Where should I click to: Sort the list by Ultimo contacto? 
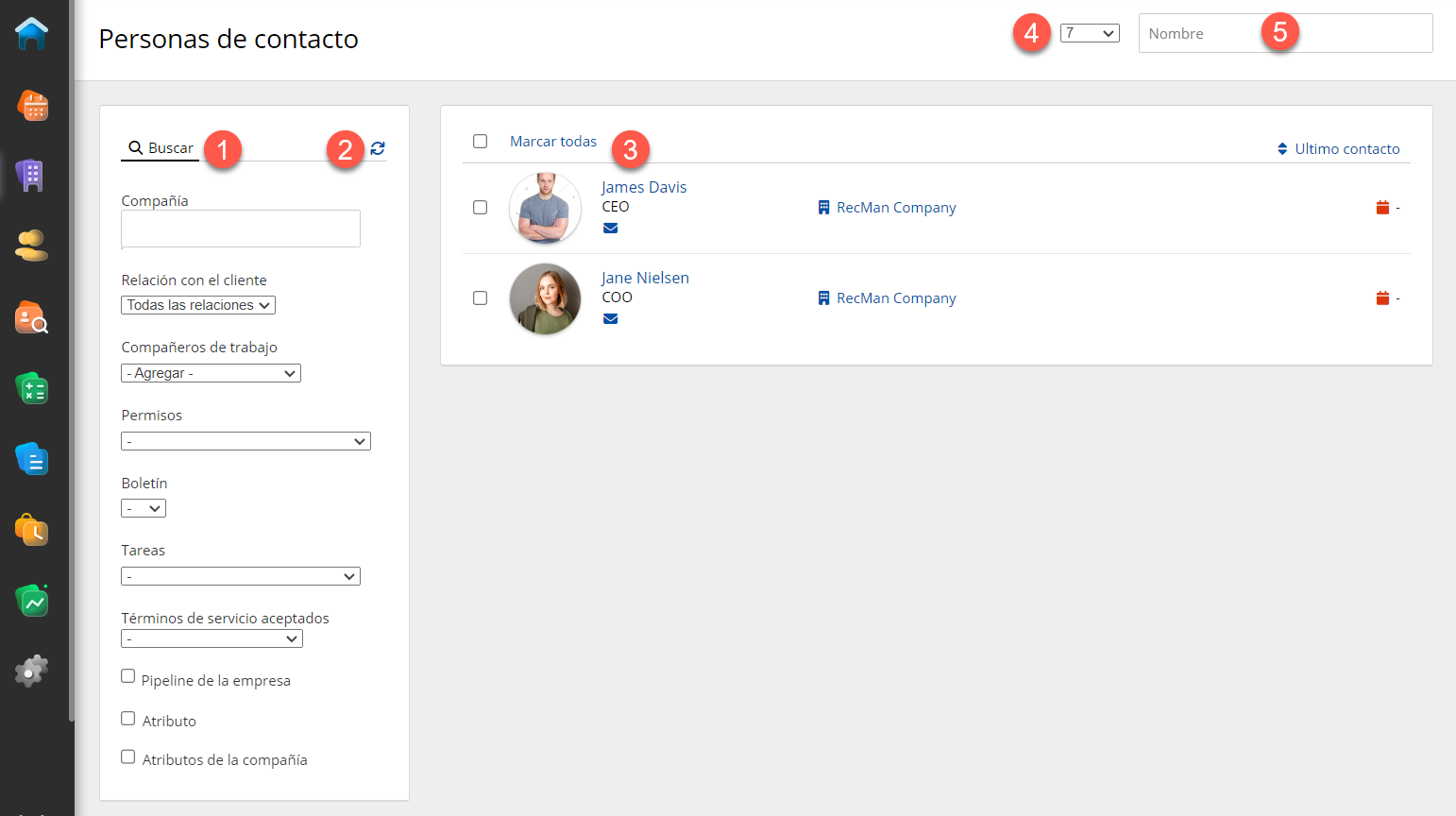[1338, 149]
